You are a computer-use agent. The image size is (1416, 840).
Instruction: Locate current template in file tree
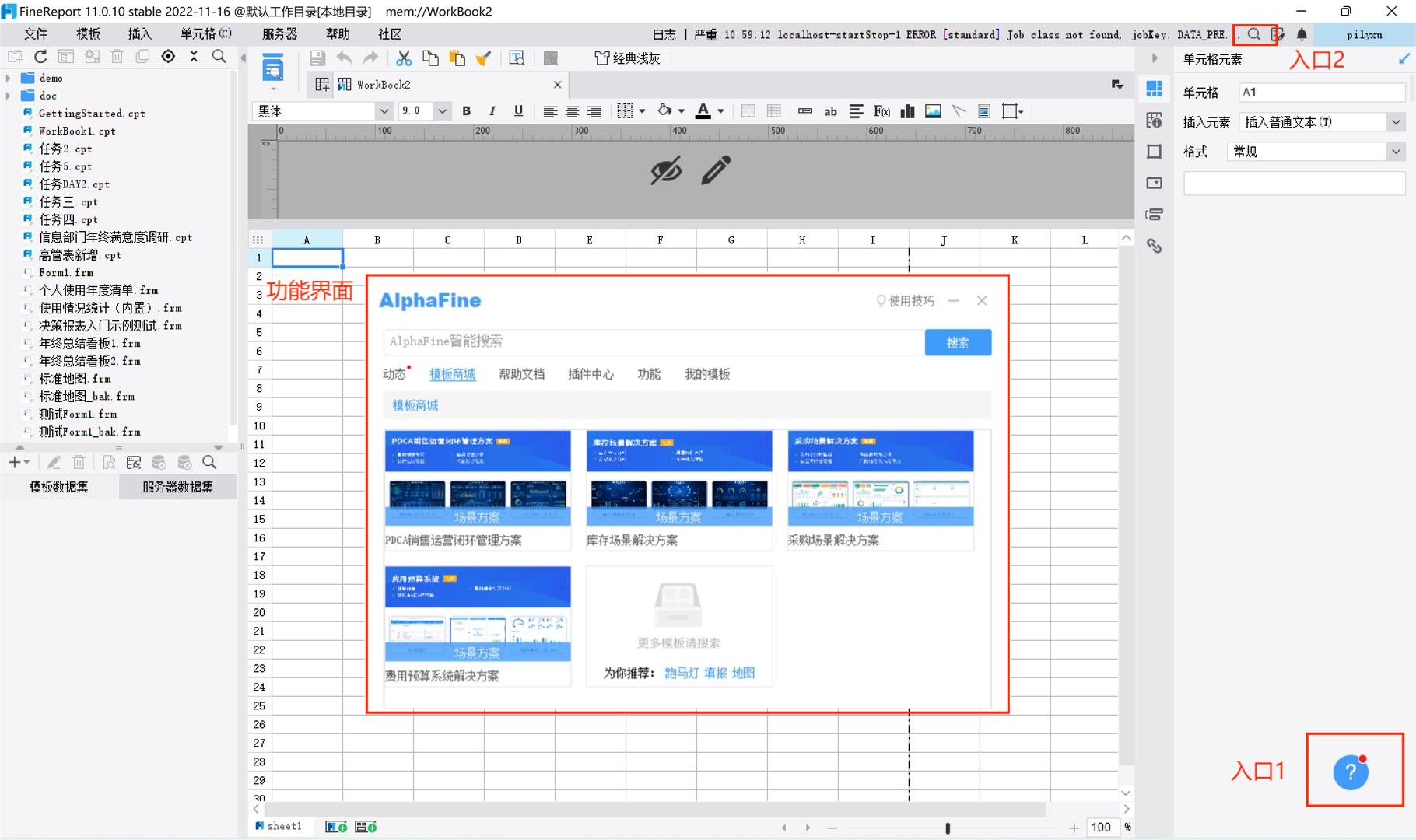[168, 56]
